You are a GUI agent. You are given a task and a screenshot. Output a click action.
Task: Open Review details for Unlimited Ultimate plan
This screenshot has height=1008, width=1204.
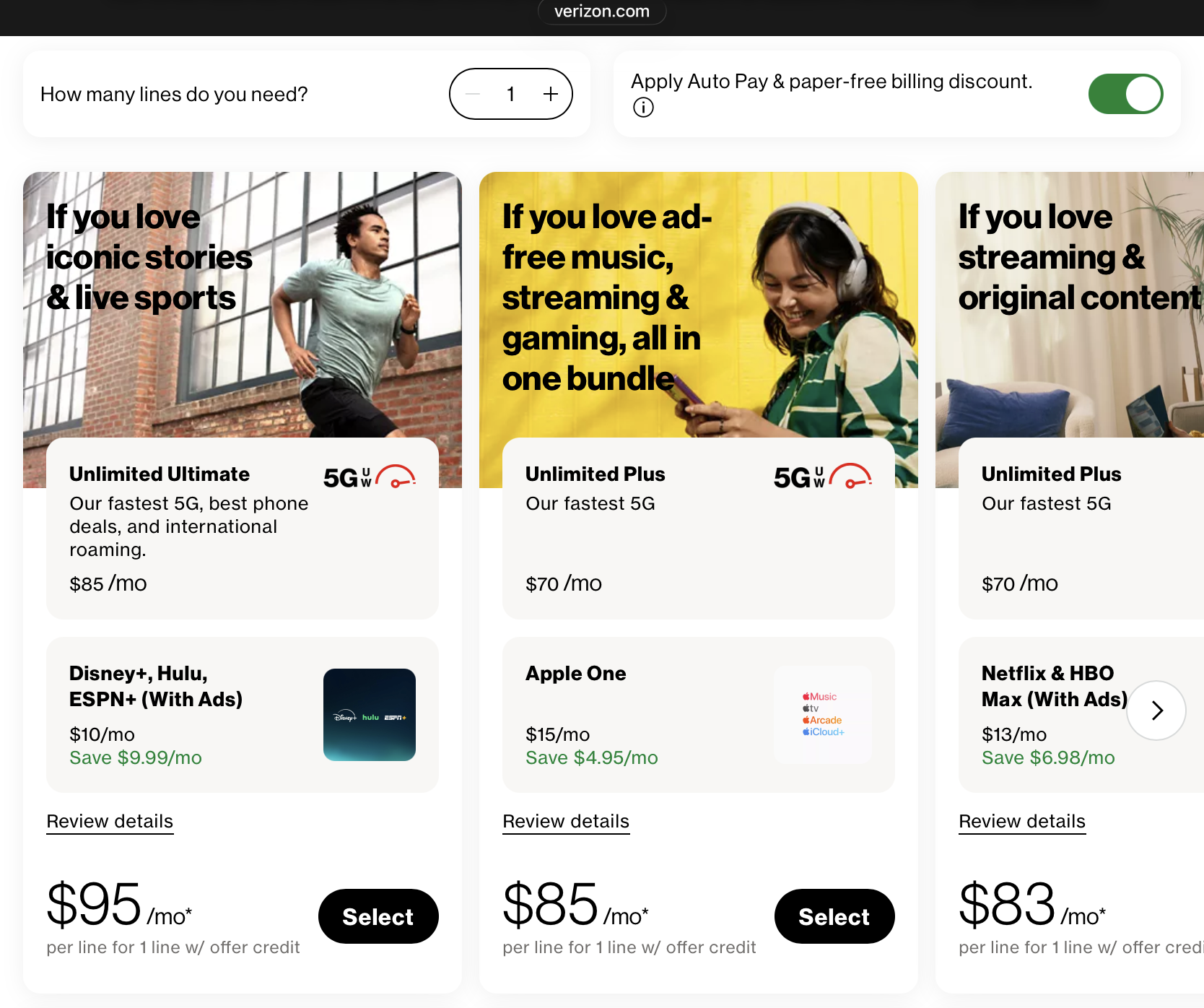(110, 822)
